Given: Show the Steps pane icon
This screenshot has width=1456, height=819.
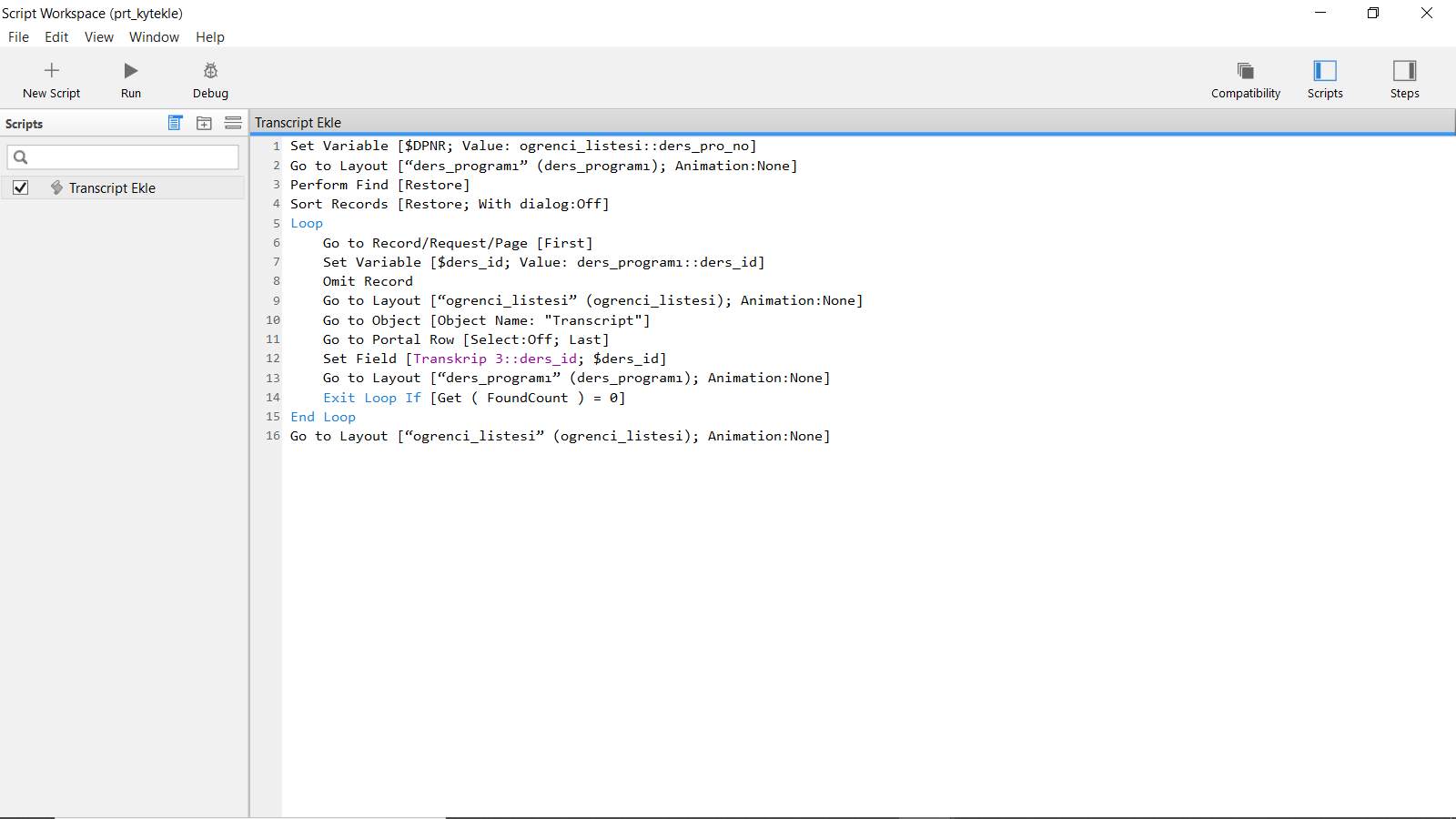Looking at the screenshot, I should (1404, 71).
